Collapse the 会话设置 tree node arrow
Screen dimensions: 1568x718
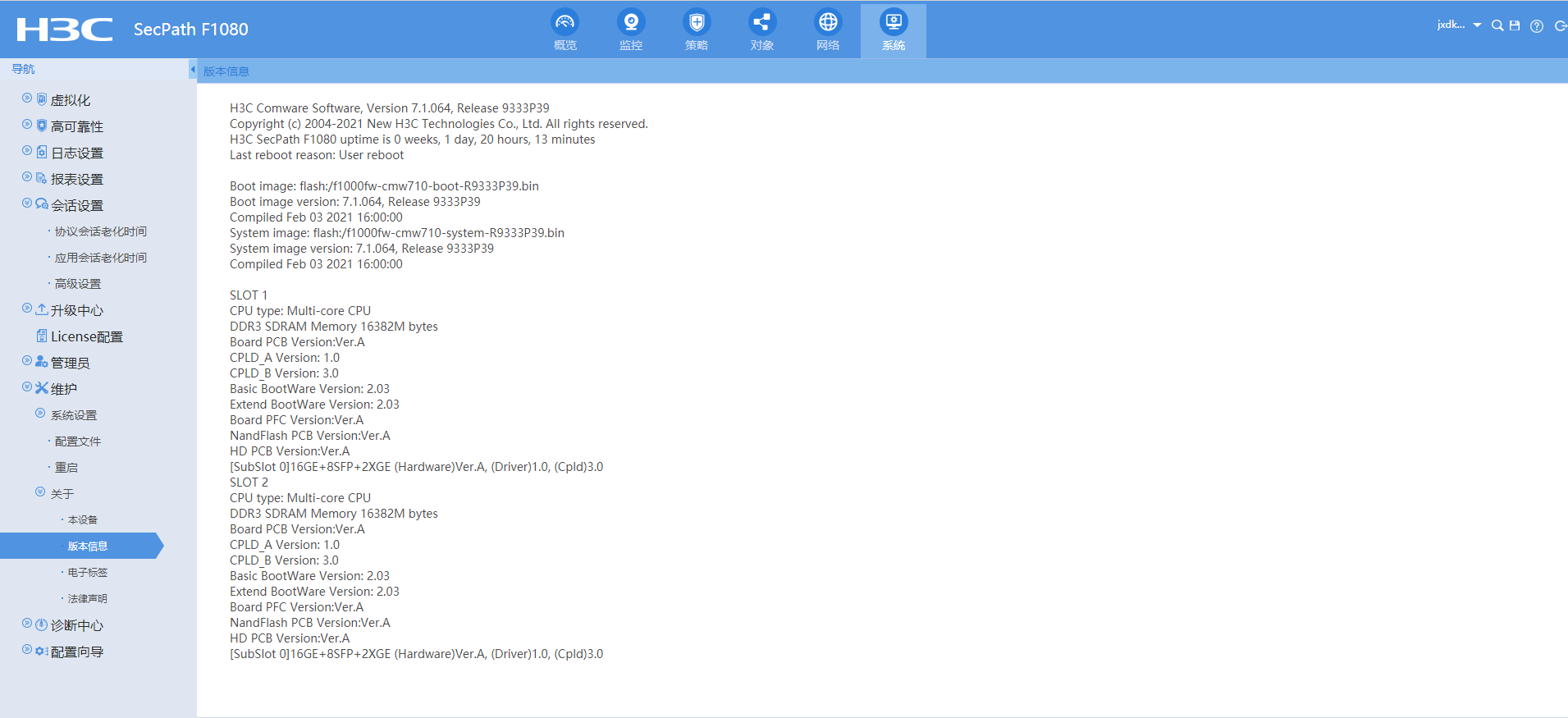tap(27, 204)
